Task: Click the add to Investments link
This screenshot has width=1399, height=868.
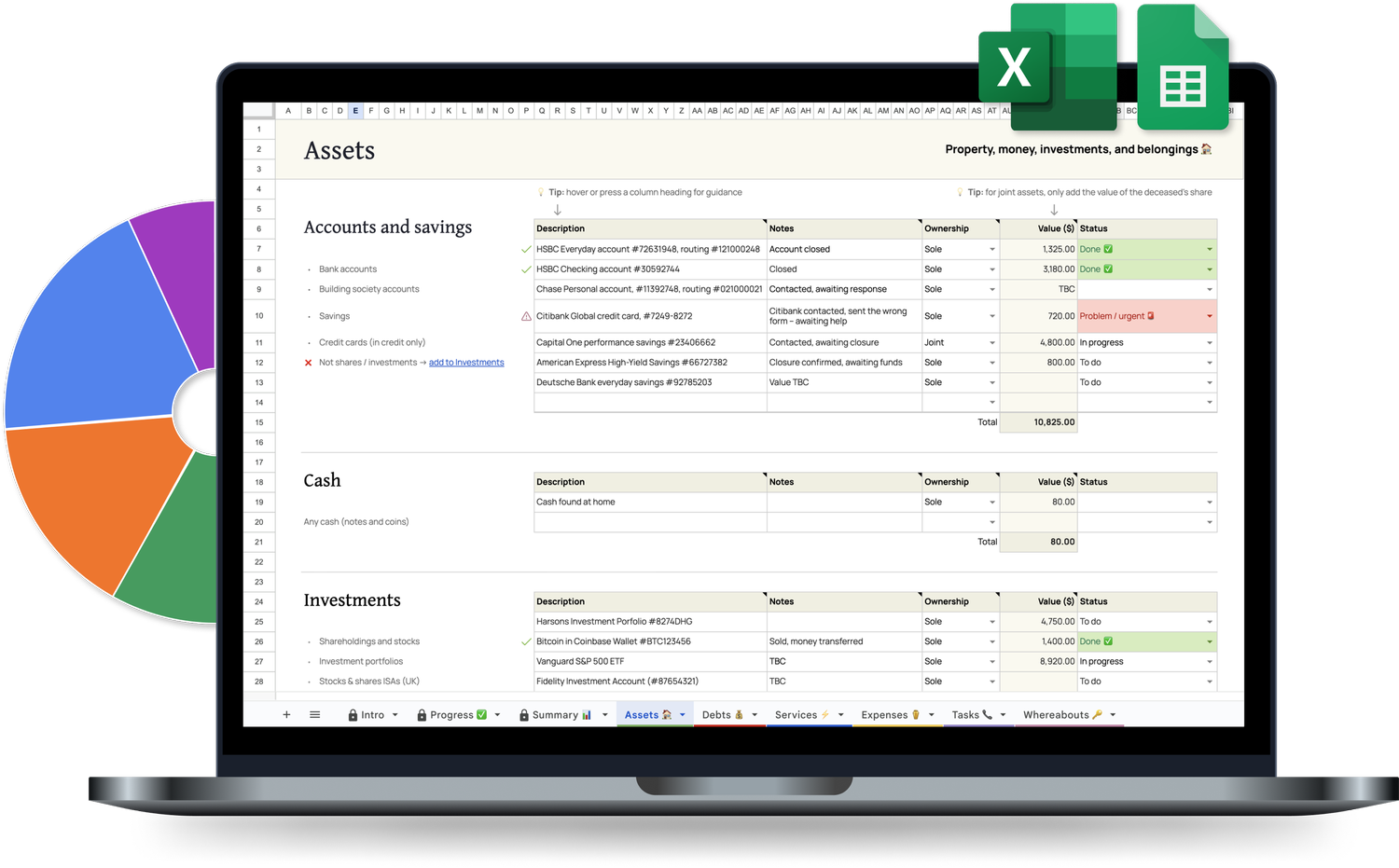Action: tap(466, 362)
